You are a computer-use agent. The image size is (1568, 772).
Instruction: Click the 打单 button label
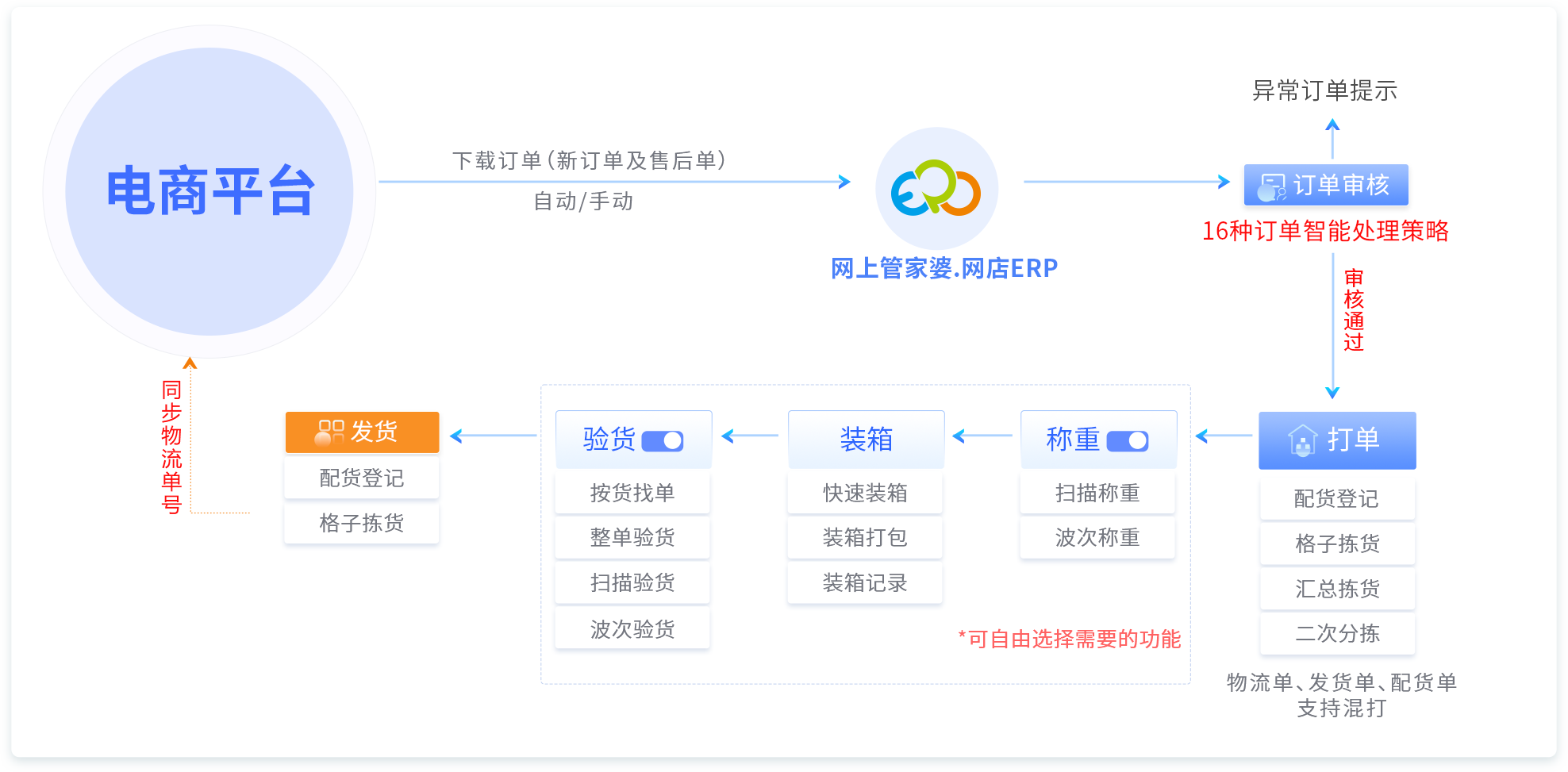coord(1354,439)
